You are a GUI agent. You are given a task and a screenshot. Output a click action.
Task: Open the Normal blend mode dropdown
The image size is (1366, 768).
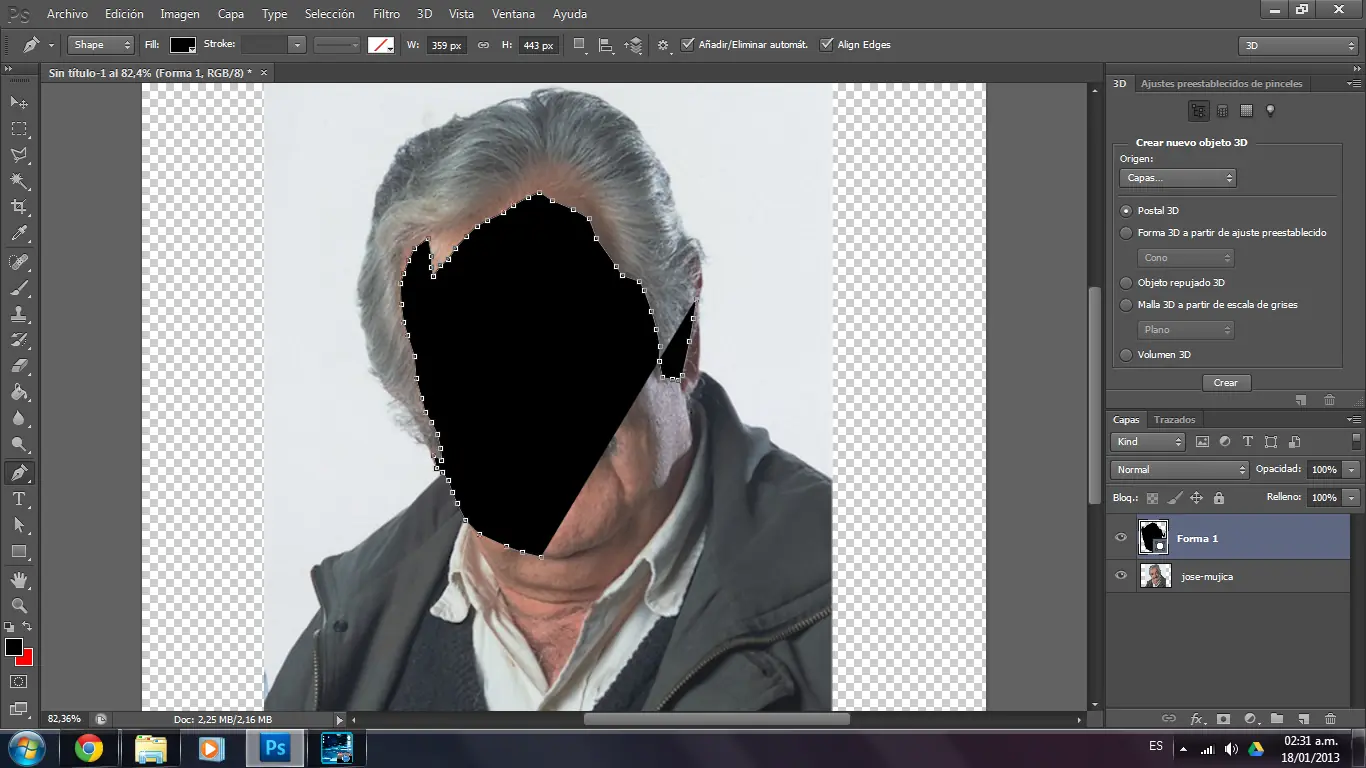[x=1180, y=470]
